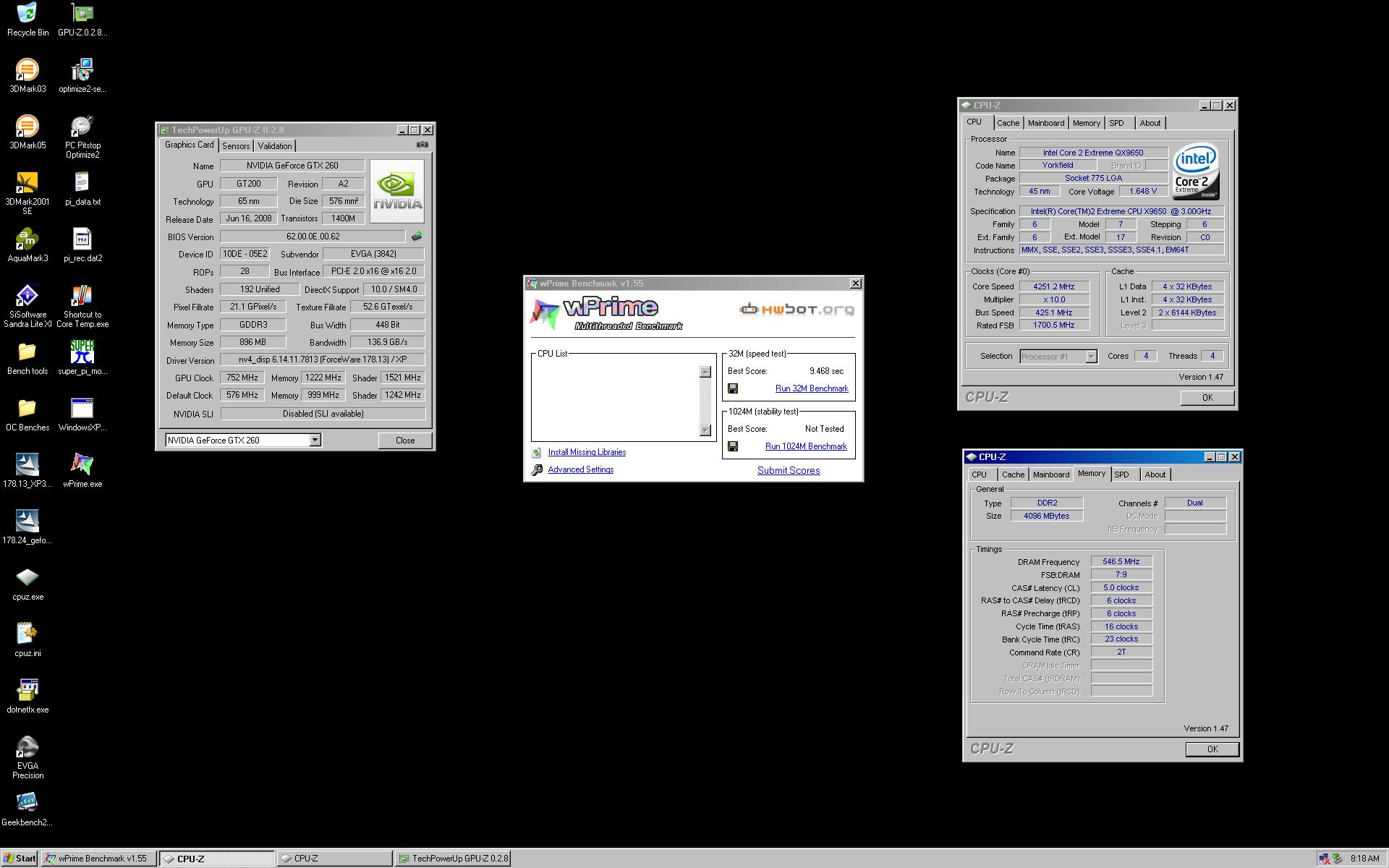Expand the Processor #1 selection dropdown

pos(1091,356)
